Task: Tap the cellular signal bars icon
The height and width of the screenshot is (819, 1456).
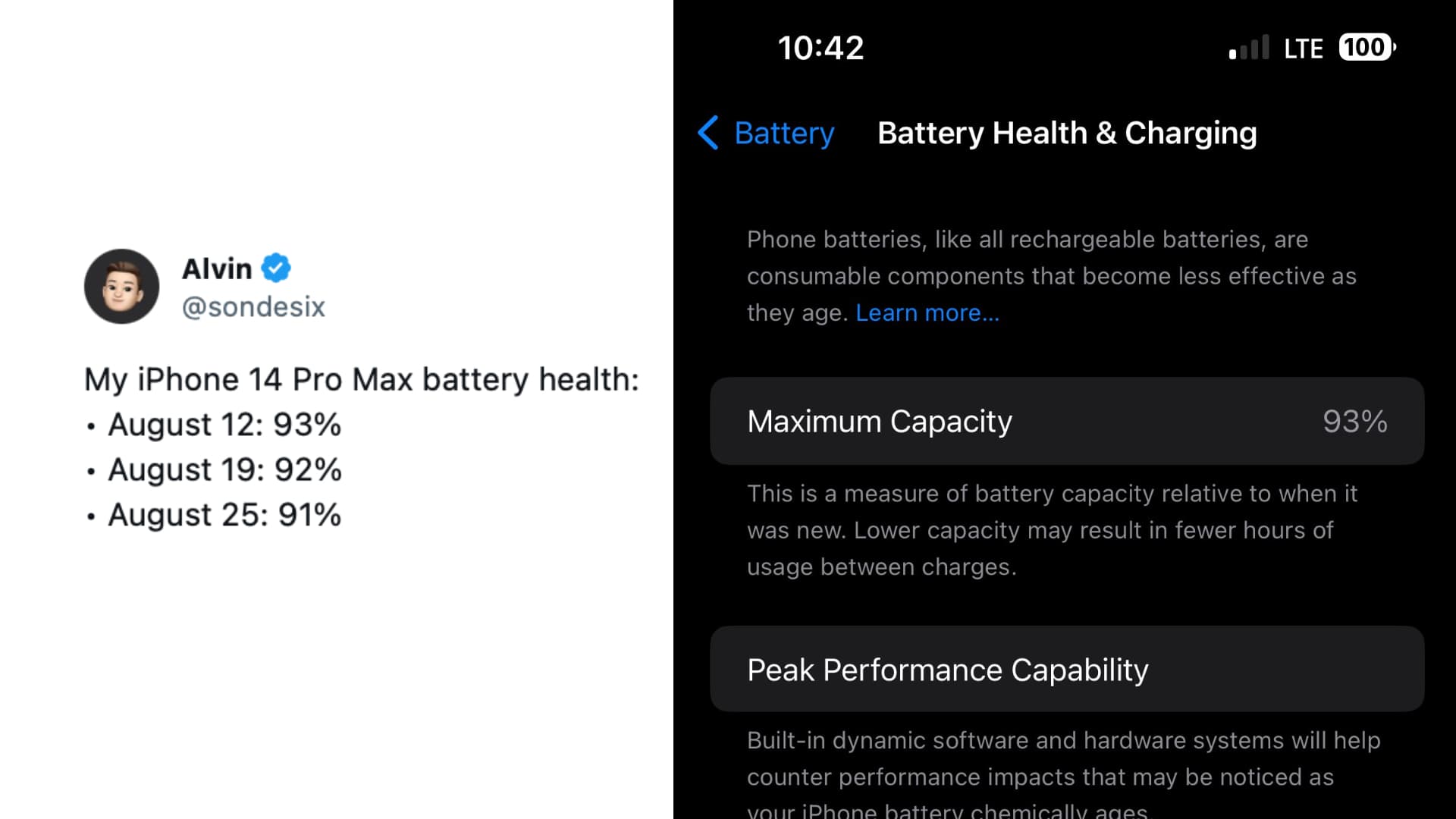Action: (x=1249, y=48)
